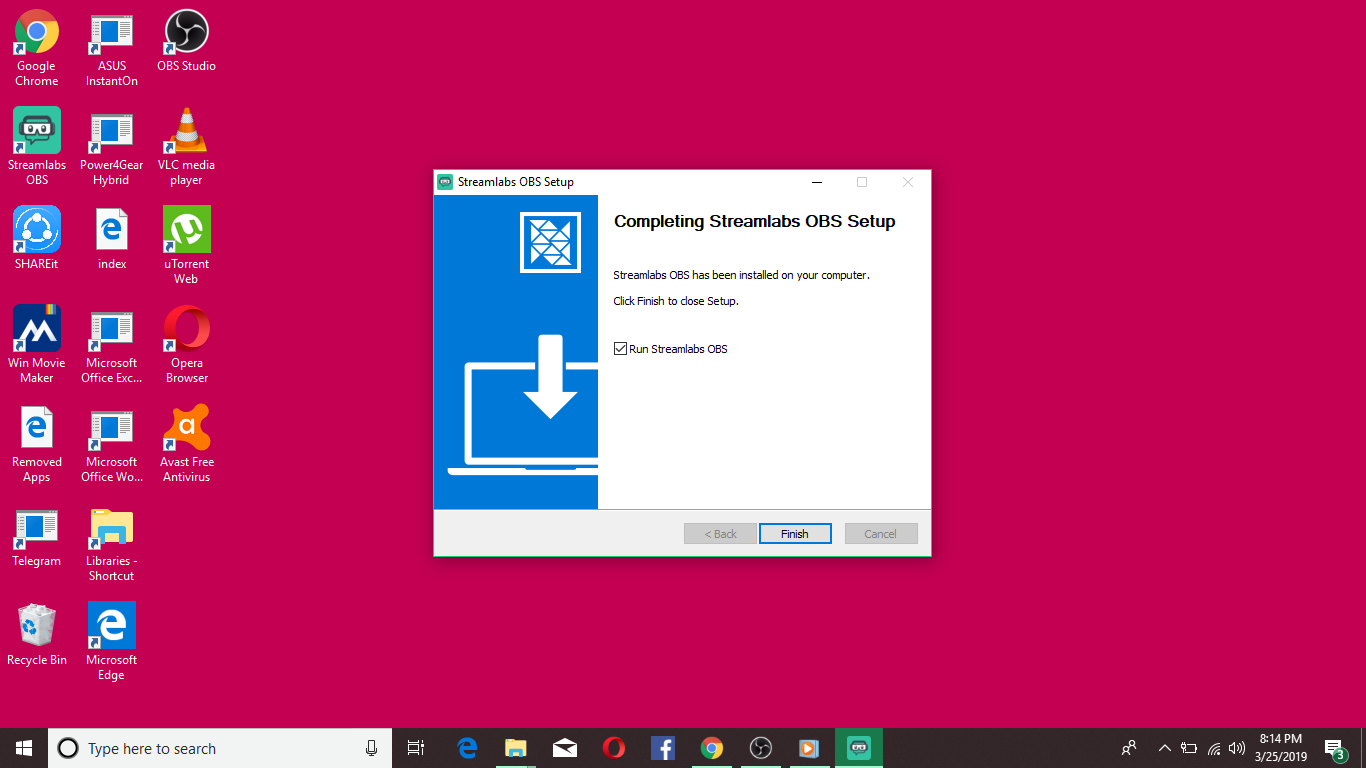Open the Wi-Fi network flyout
1366x768 pixels.
[1214, 748]
